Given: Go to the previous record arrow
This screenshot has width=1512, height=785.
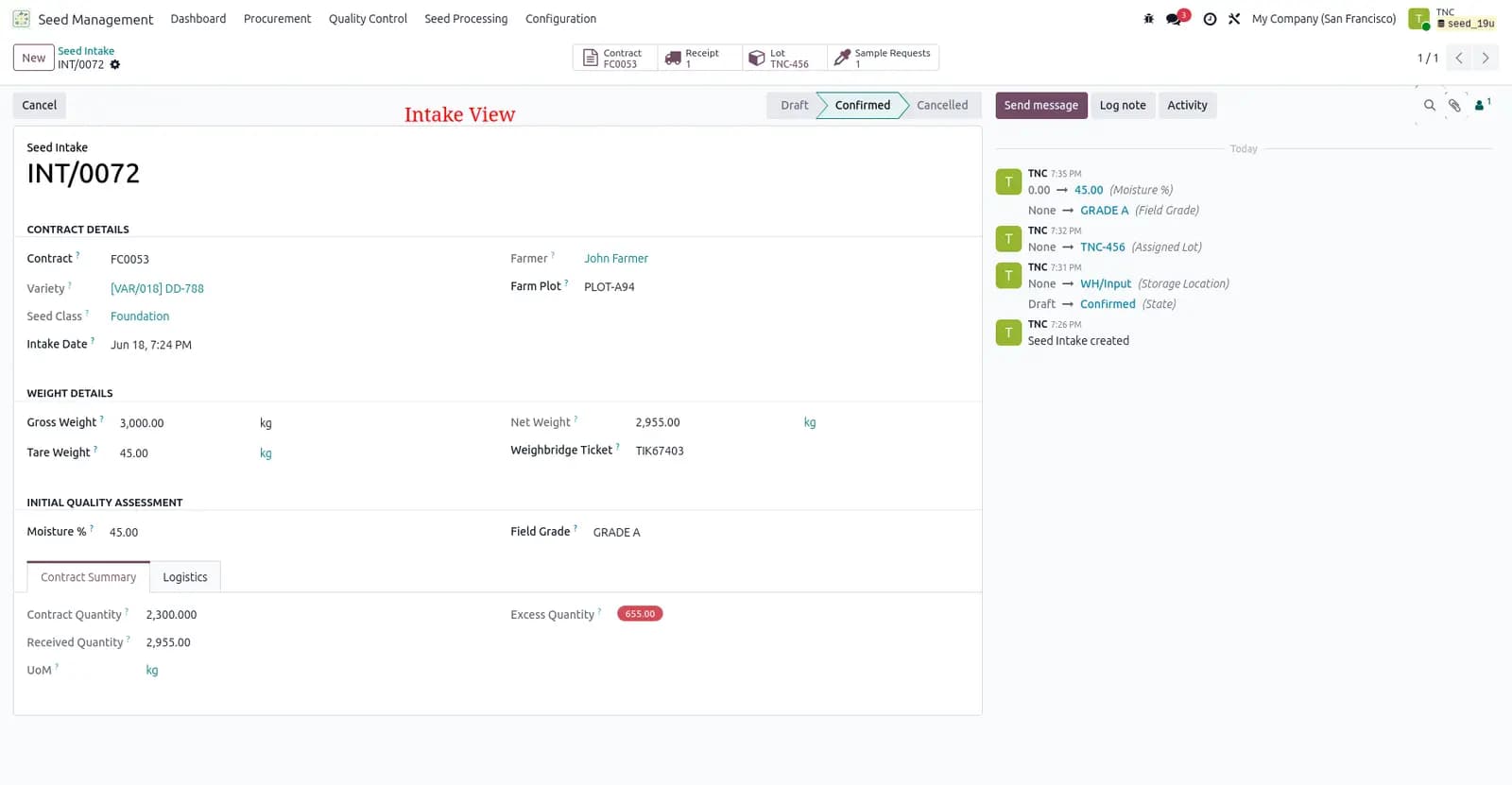Looking at the screenshot, I should tap(1459, 58).
